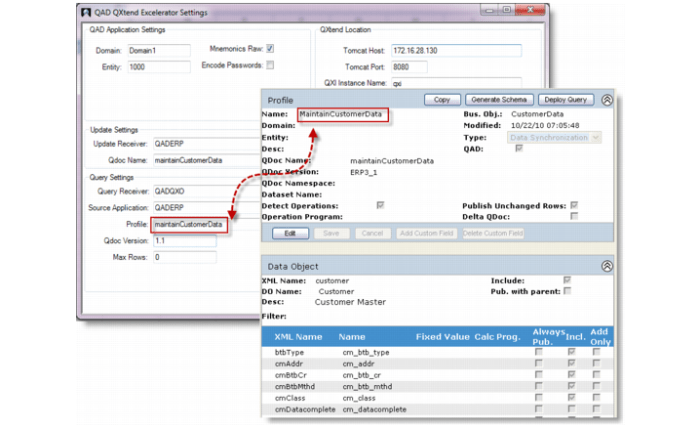Click the Max Rows input field

[x=185, y=258]
